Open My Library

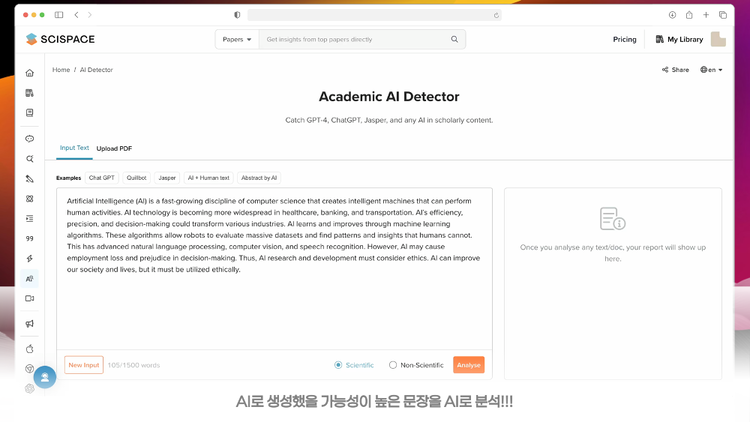[x=679, y=39]
